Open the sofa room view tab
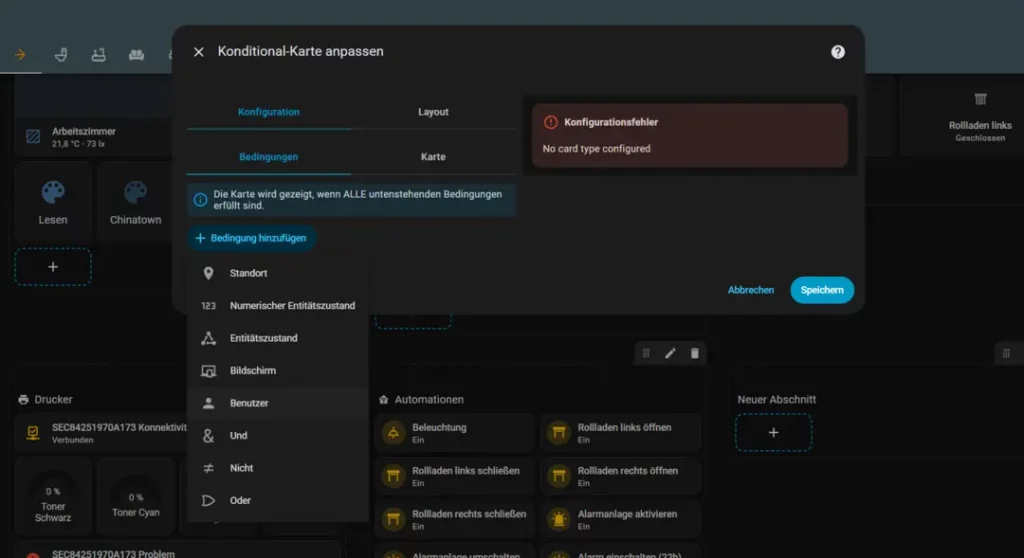This screenshot has width=1024, height=558. coord(136,55)
